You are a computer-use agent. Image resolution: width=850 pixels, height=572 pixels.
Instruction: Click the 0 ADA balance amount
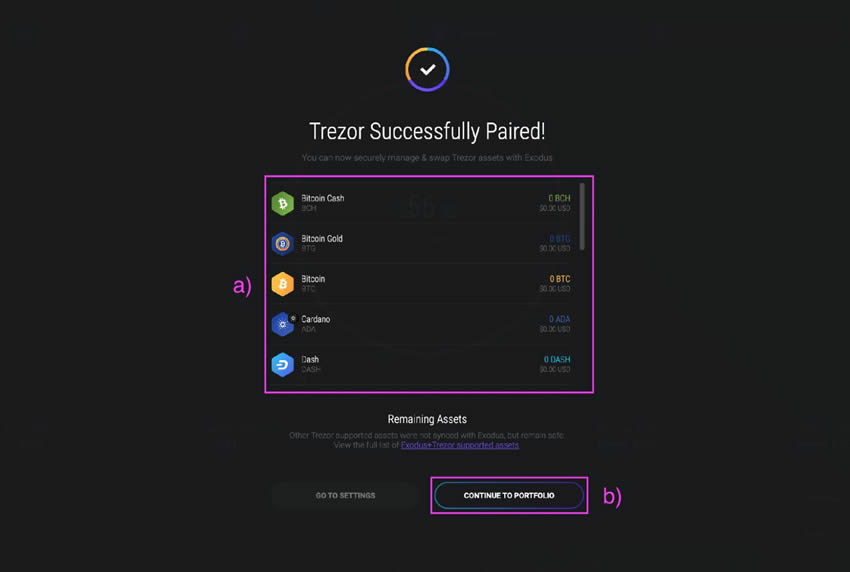coord(559,319)
